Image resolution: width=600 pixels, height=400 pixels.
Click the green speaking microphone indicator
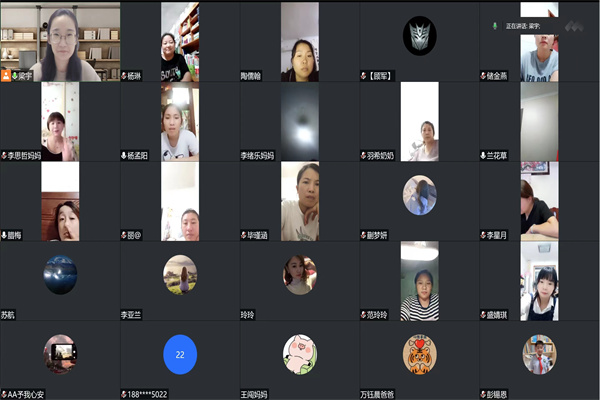[x=494, y=26]
